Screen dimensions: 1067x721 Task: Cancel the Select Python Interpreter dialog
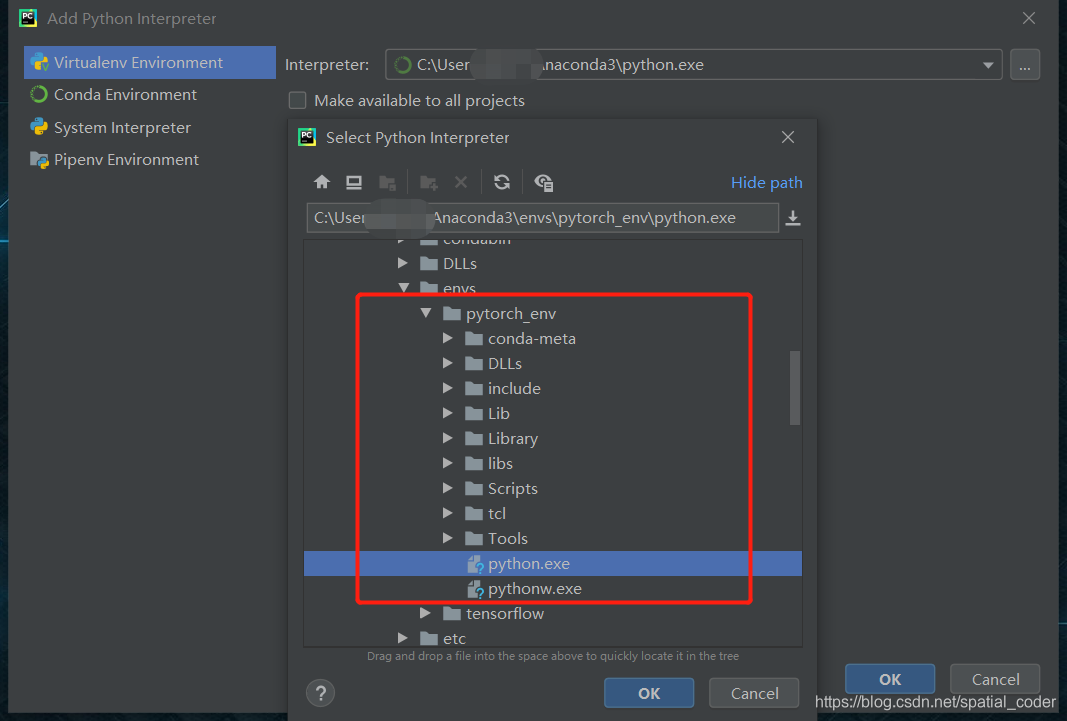754,693
